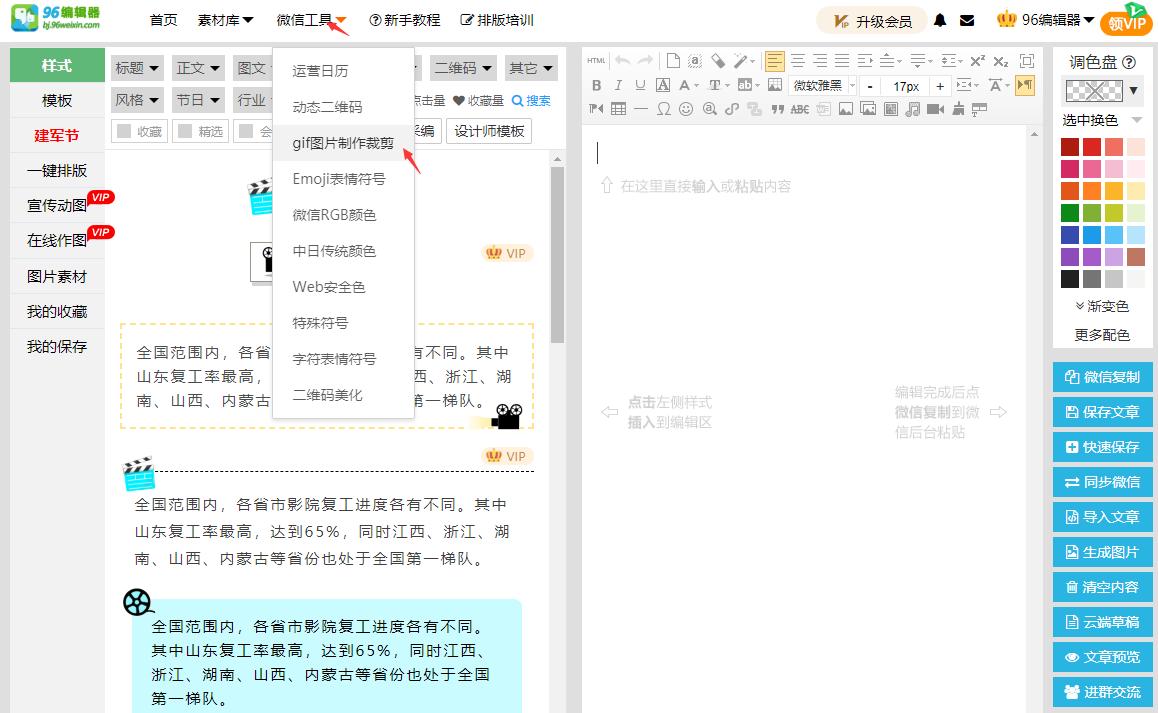Open the 标题 styles dropdown

[135, 66]
